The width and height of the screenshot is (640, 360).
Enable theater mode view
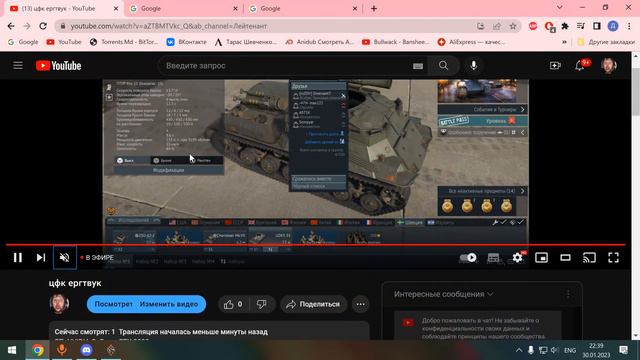(565, 258)
